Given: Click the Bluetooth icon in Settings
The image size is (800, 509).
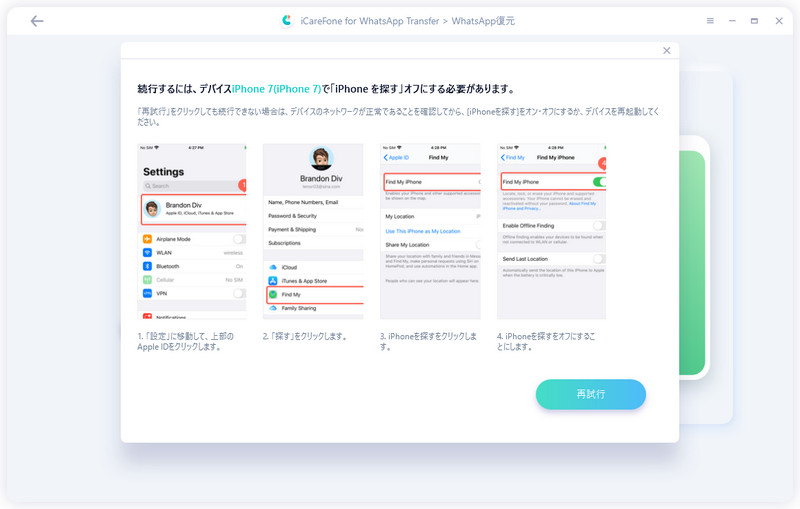Looking at the screenshot, I should click(x=148, y=266).
